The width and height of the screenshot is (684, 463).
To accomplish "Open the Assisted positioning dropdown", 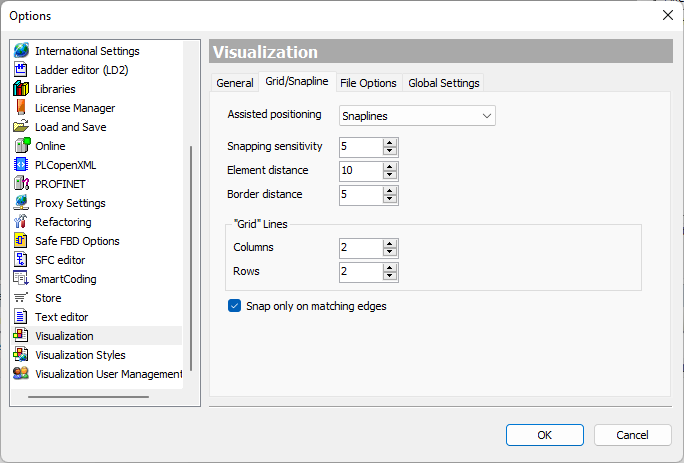I will (x=417, y=116).
